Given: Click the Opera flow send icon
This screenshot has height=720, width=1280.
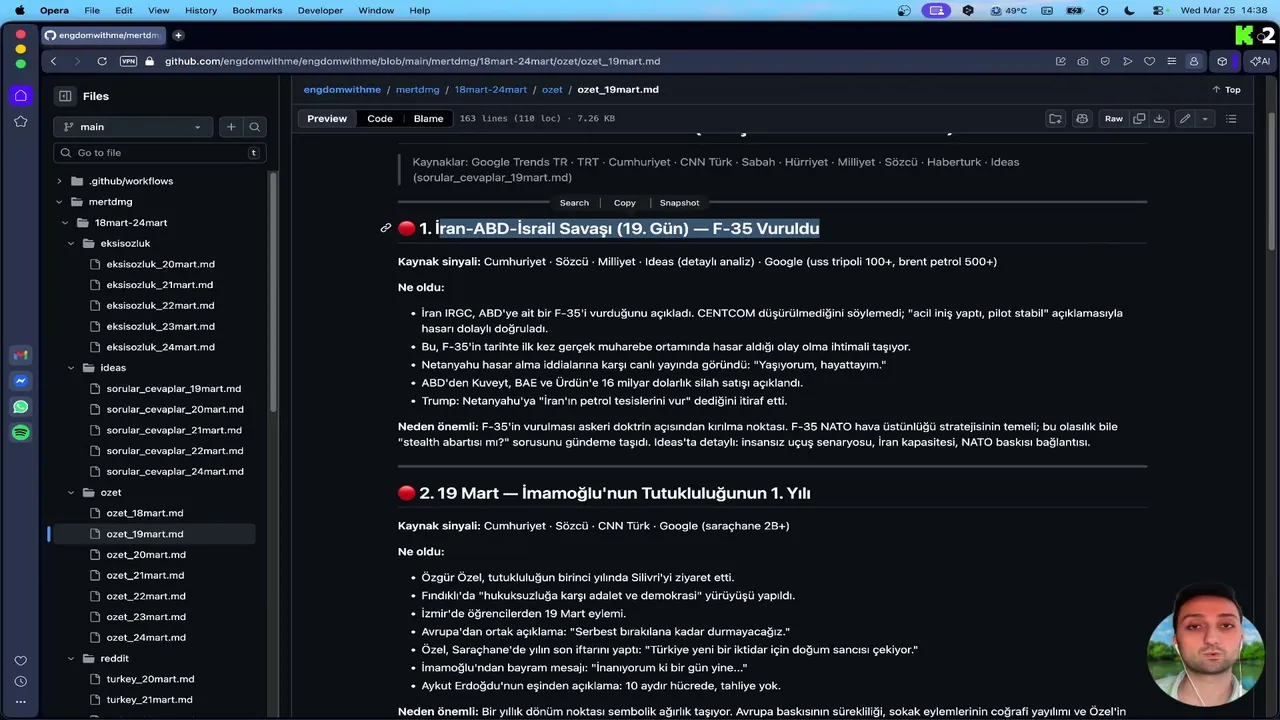Looking at the screenshot, I should pos(1127,61).
